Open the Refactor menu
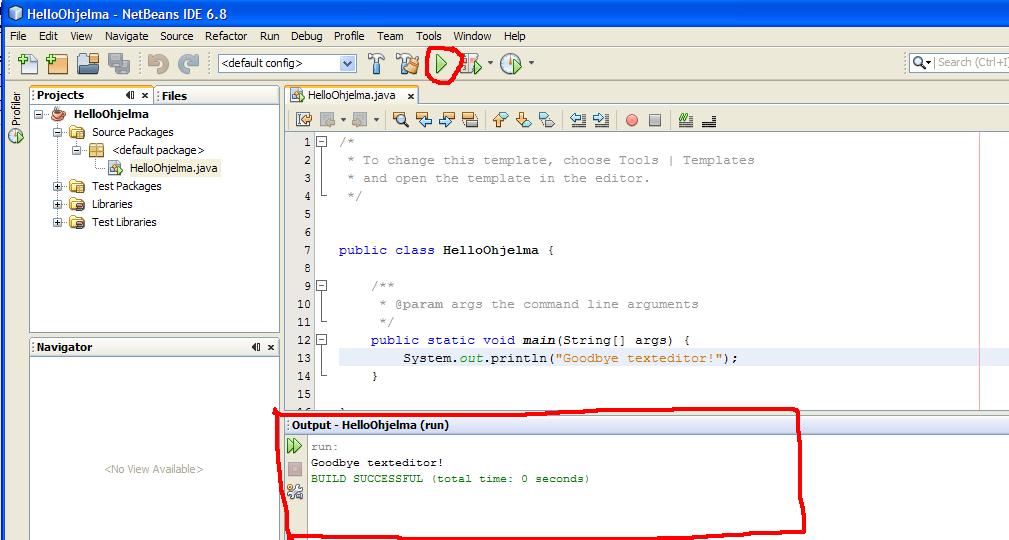The width and height of the screenshot is (1009, 540). (x=226, y=36)
